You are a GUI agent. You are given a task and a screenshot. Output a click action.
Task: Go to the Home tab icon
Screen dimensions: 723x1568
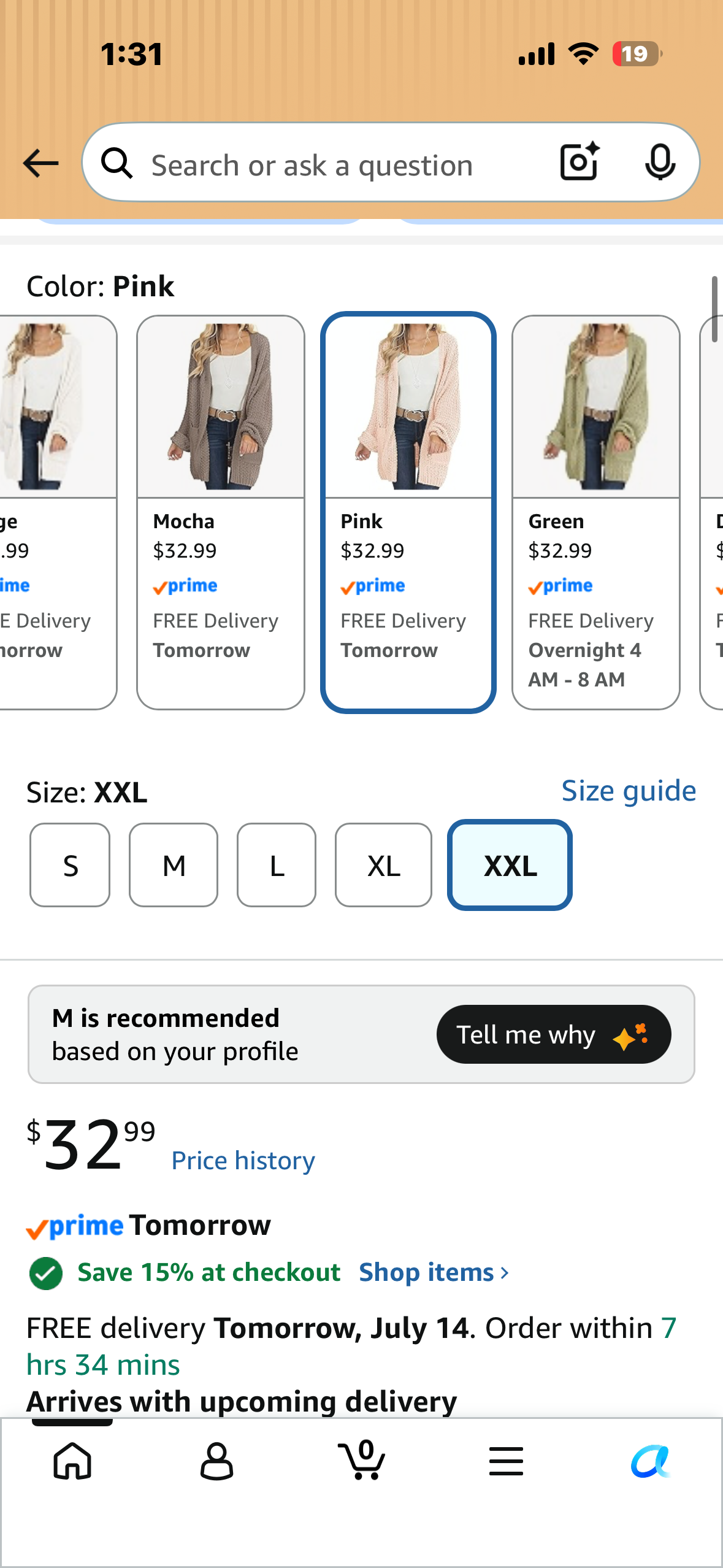72,1461
